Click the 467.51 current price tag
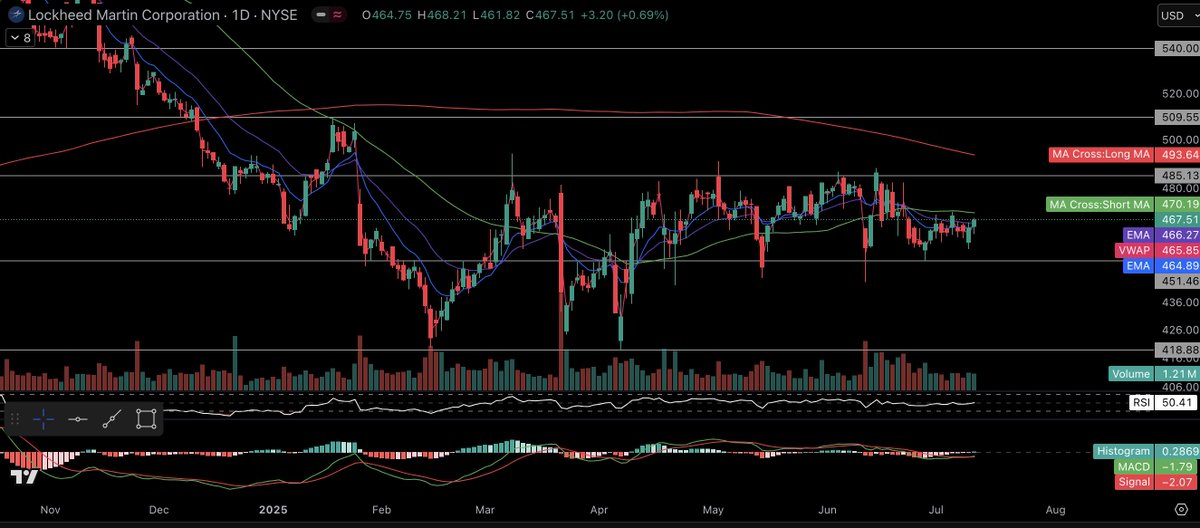Image resolution: width=1200 pixels, height=528 pixels. (1176, 219)
